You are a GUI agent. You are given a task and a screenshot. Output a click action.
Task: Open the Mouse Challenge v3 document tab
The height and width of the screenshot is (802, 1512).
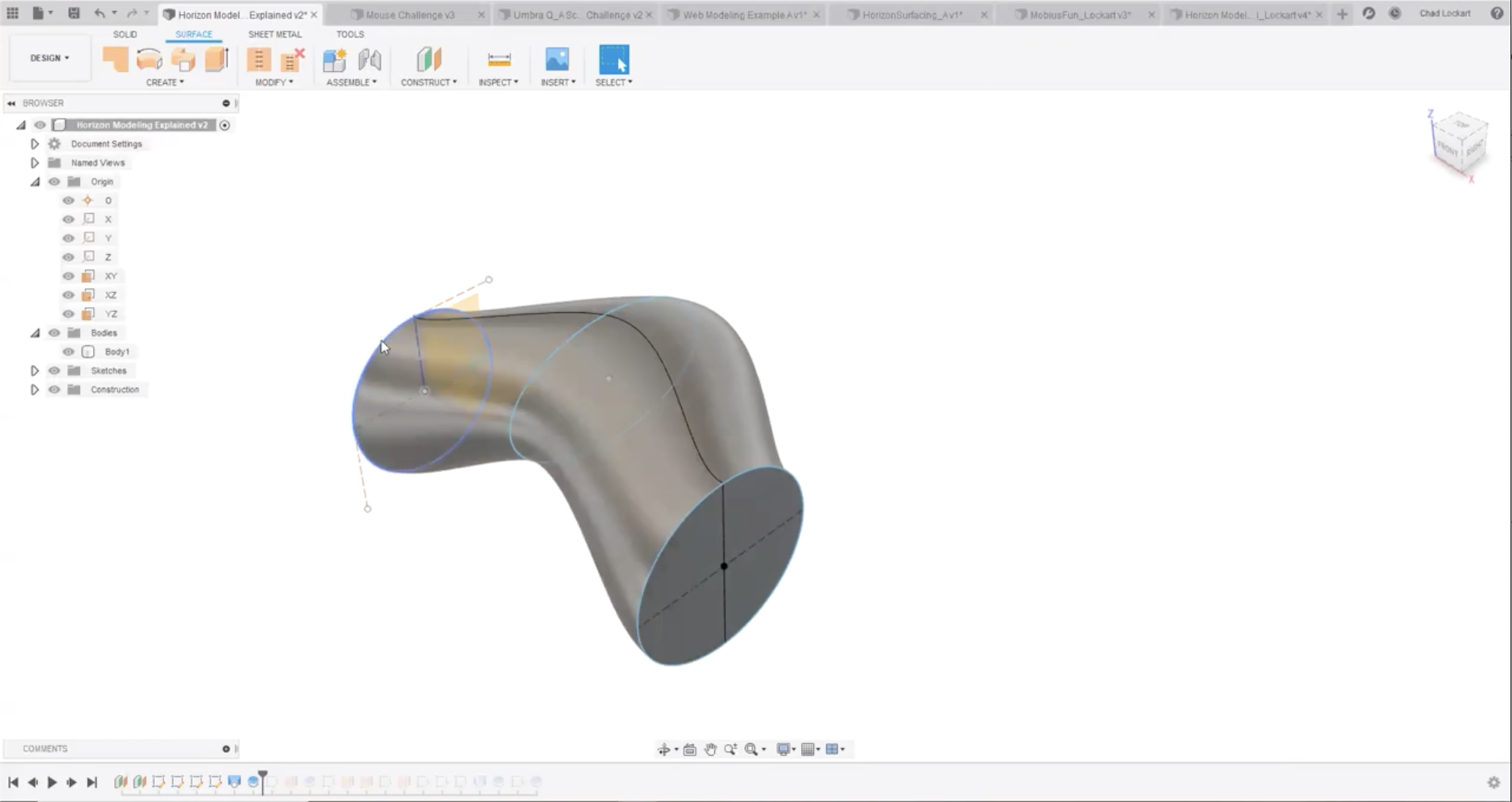(x=410, y=15)
